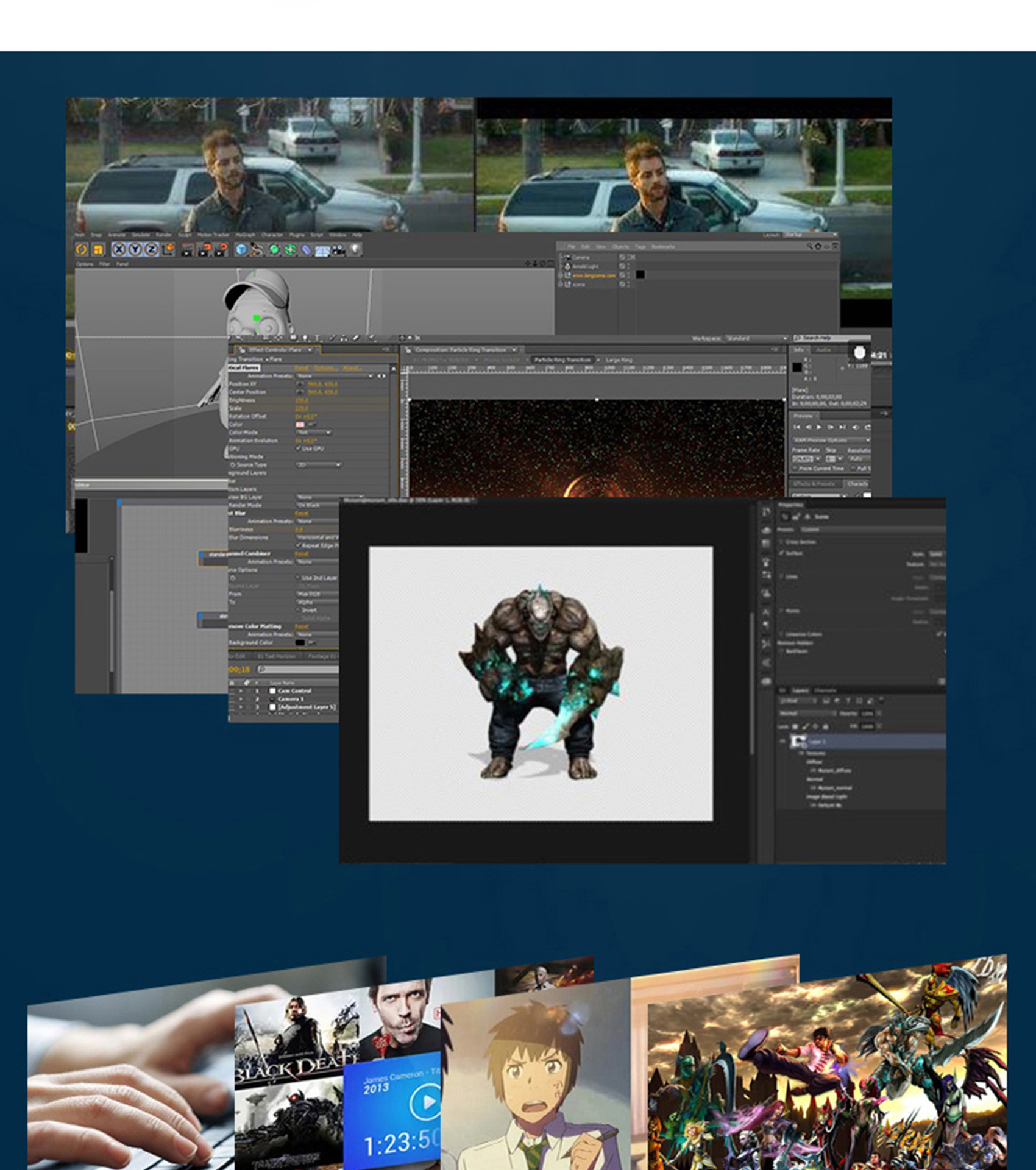The height and width of the screenshot is (1170, 1036).
Task: Click the lock all padlock icon in Layers
Action: tap(826, 726)
